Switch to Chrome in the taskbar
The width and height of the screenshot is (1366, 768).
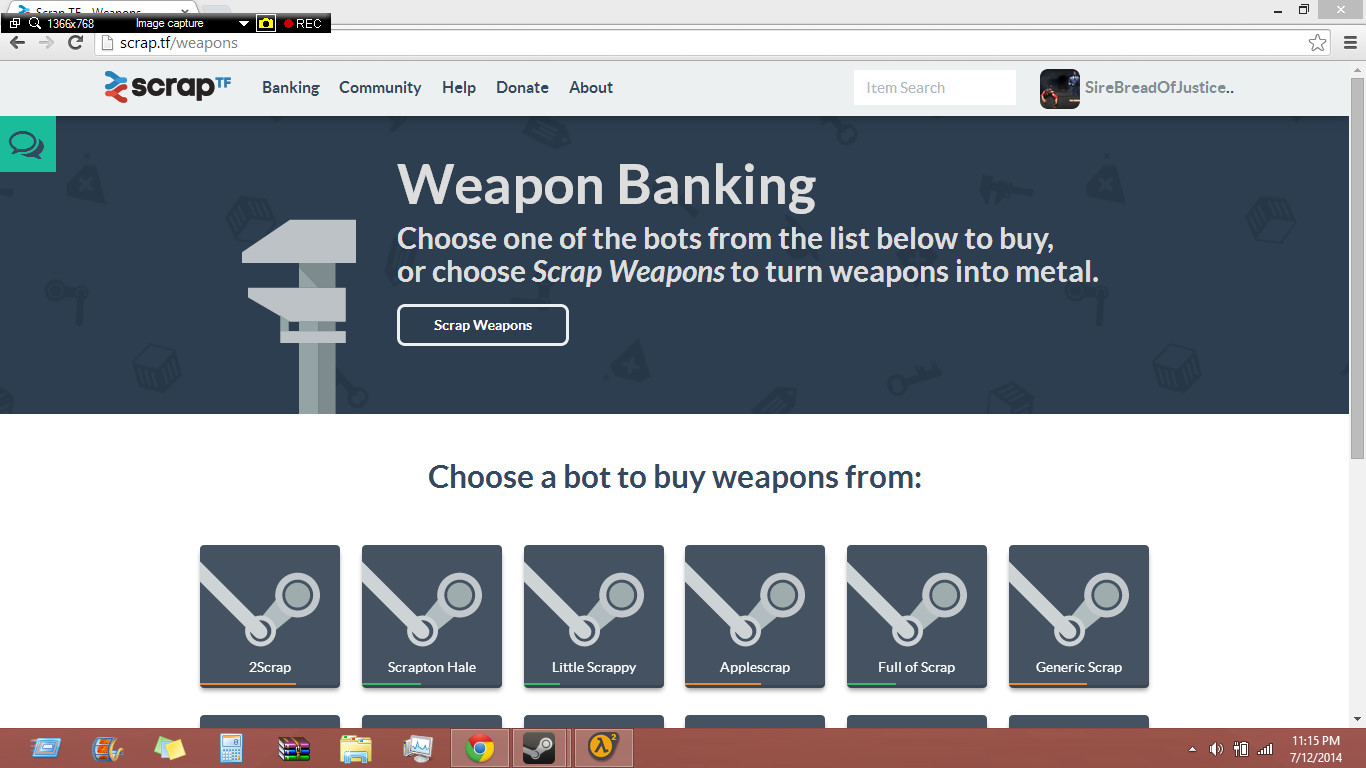point(480,748)
